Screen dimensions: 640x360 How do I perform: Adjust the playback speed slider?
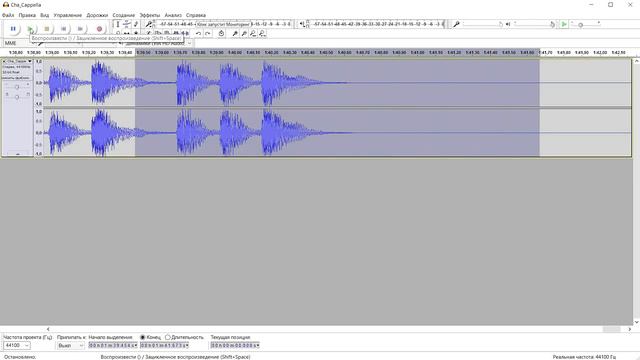[585, 24]
